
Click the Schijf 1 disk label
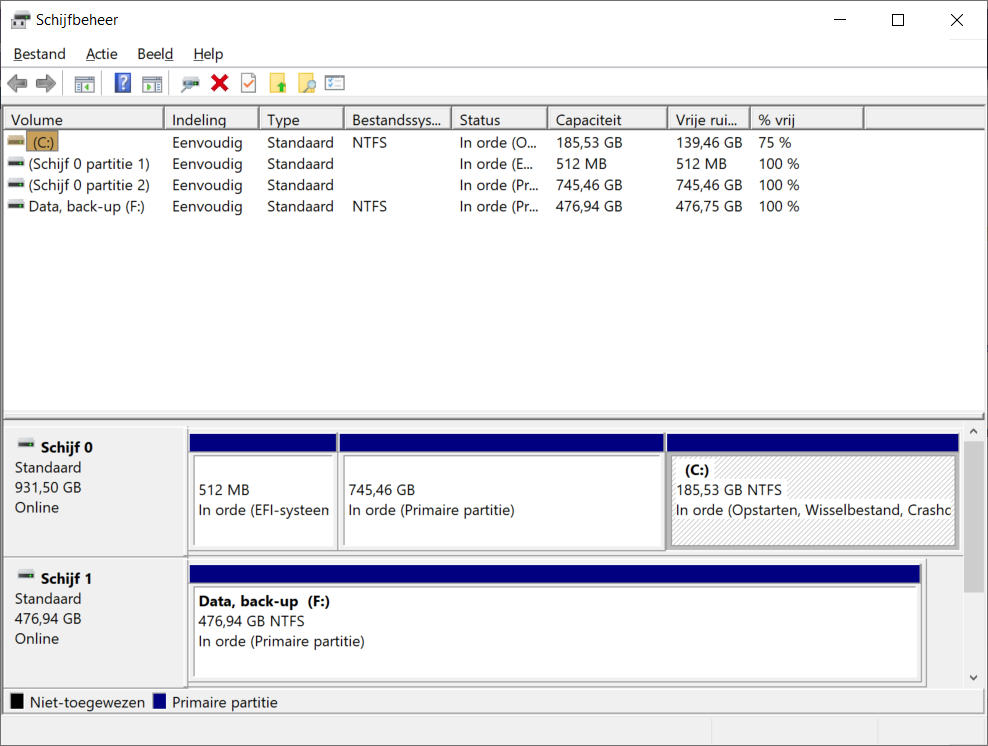(66, 578)
